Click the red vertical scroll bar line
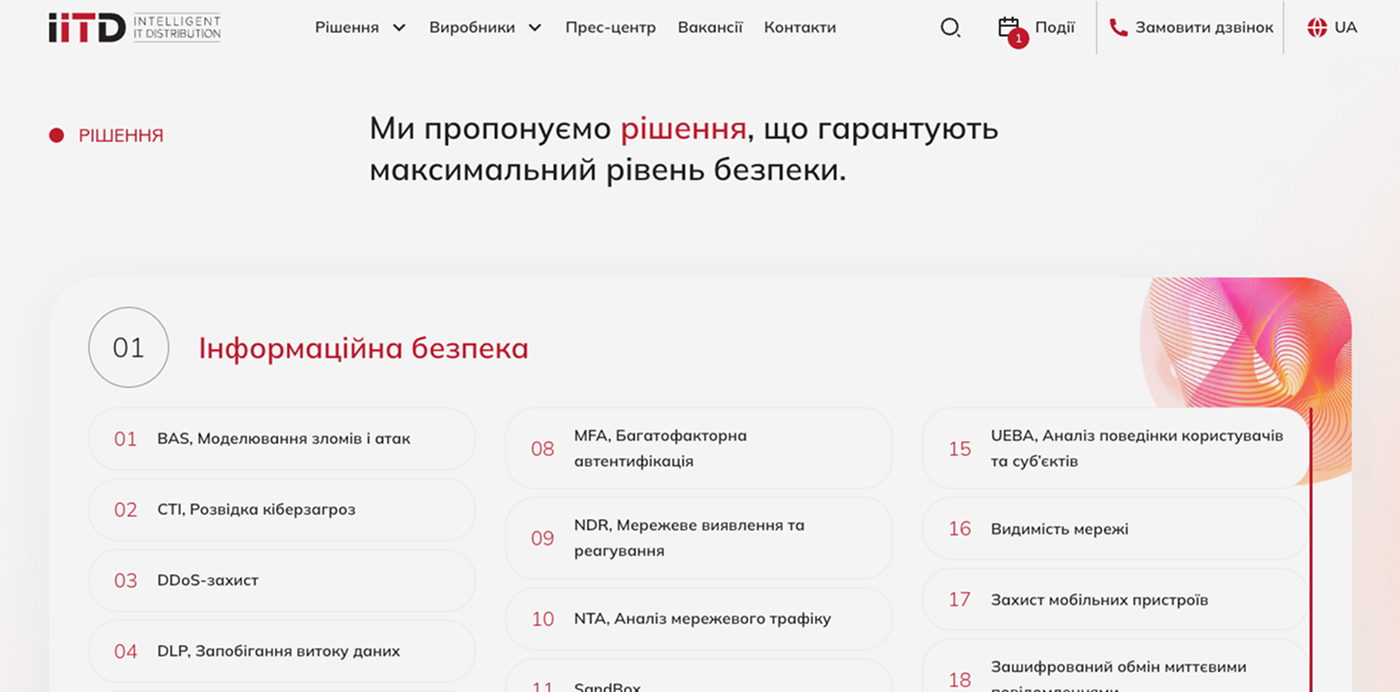1400x692 pixels. click(x=1310, y=550)
